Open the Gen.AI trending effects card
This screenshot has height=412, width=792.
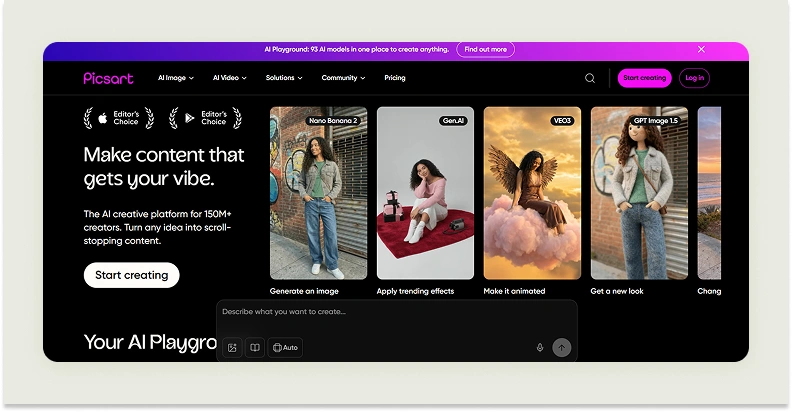click(x=425, y=193)
